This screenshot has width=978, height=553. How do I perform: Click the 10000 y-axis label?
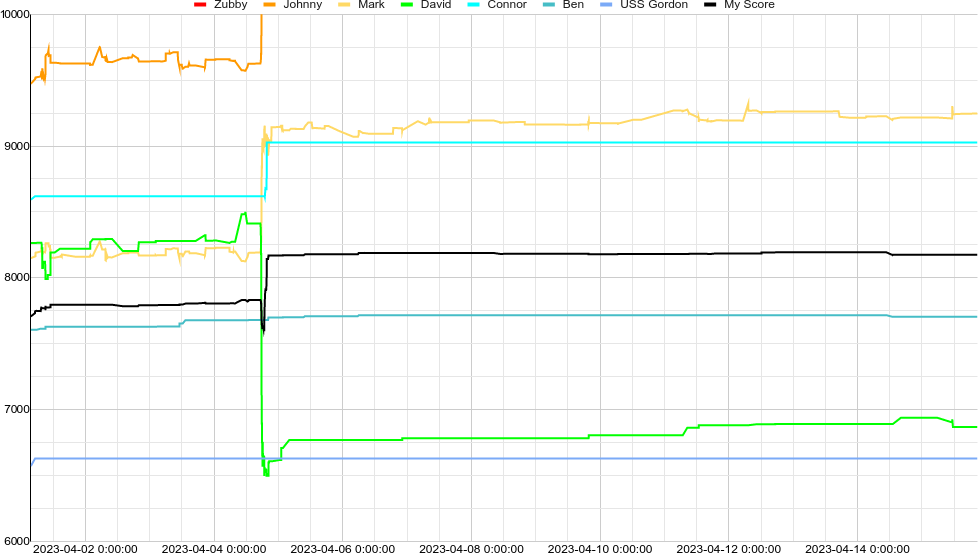point(15,14)
